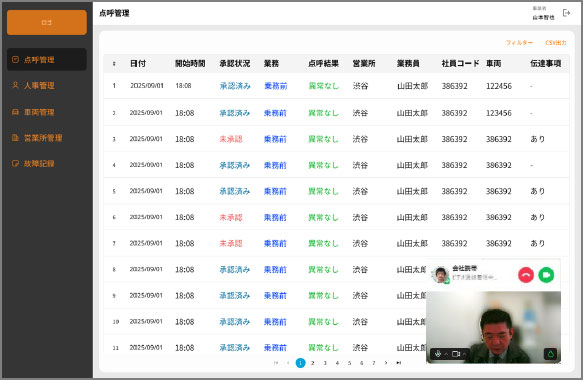Screen dimensions: 583x380
Task: Click the orange ロゴ logo button
Action: (x=47, y=23)
